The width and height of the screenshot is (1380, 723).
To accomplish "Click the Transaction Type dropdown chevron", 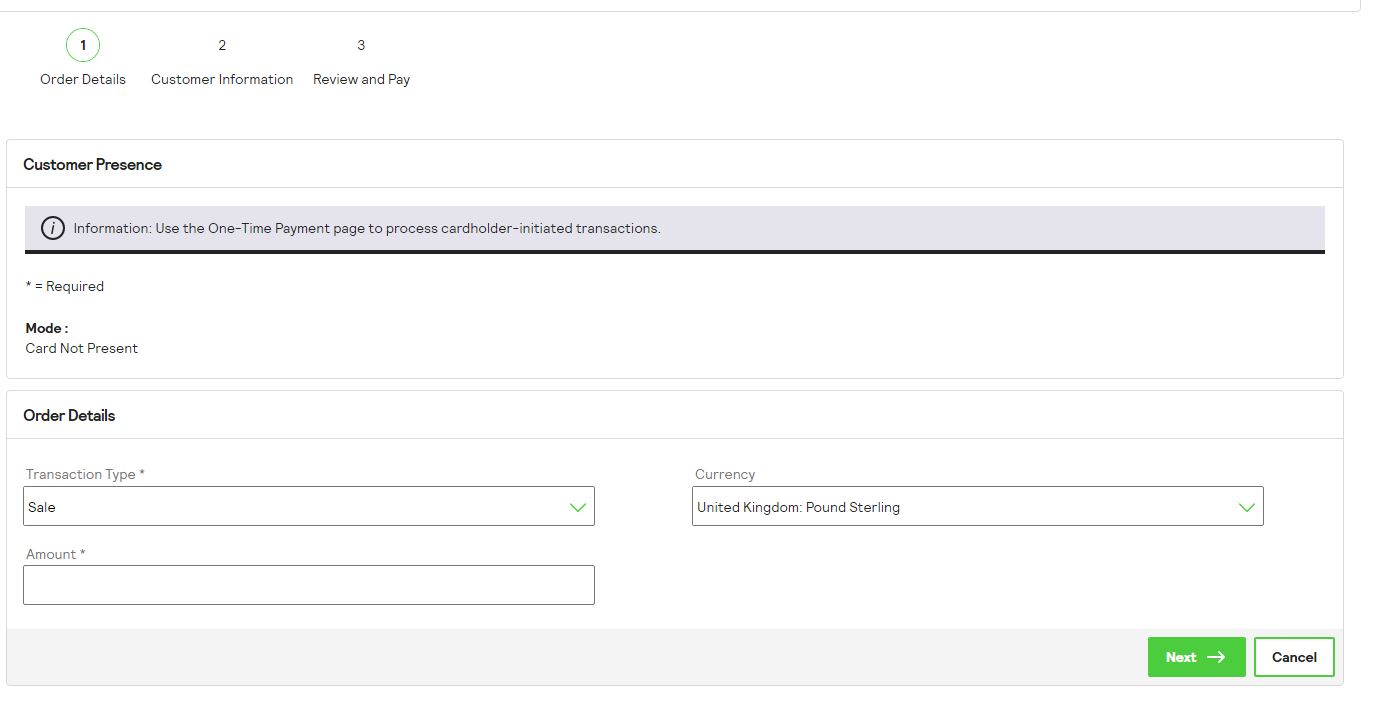I will click(577, 506).
